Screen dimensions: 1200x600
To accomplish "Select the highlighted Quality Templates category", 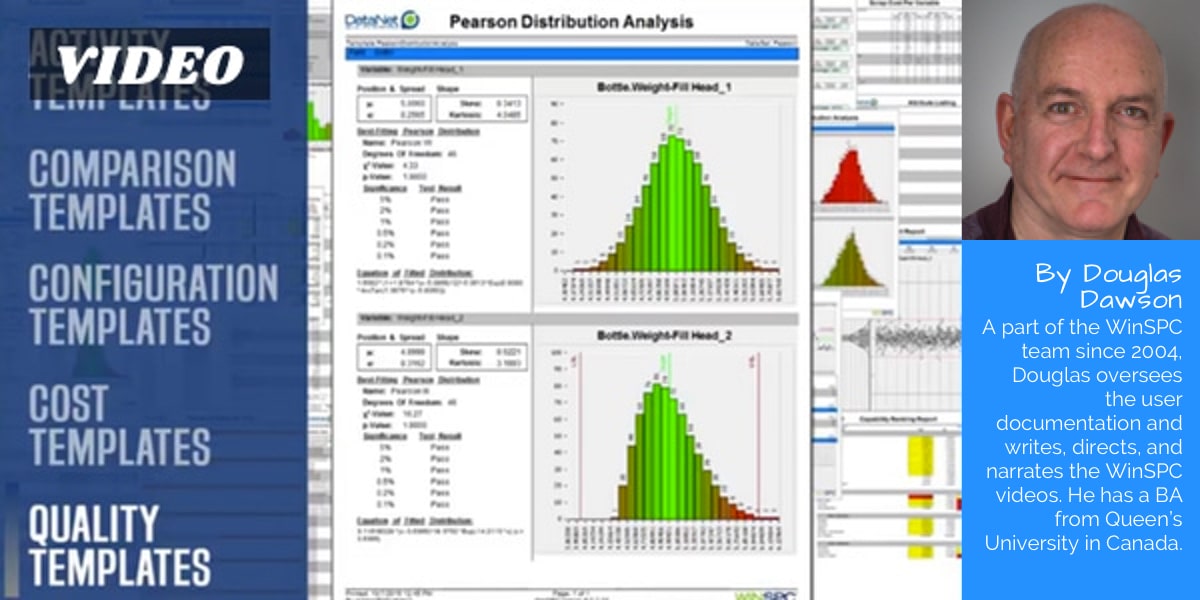I will click(119, 546).
